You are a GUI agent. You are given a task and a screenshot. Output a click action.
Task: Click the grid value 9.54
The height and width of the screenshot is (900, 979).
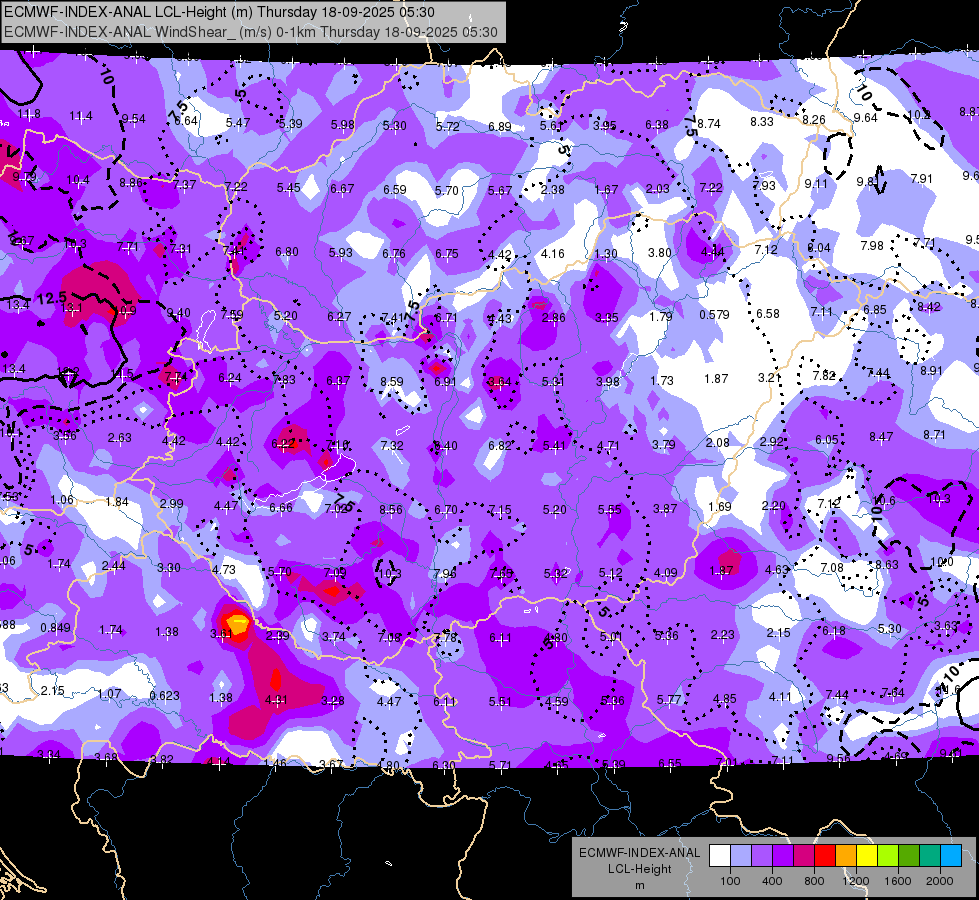coord(133,119)
